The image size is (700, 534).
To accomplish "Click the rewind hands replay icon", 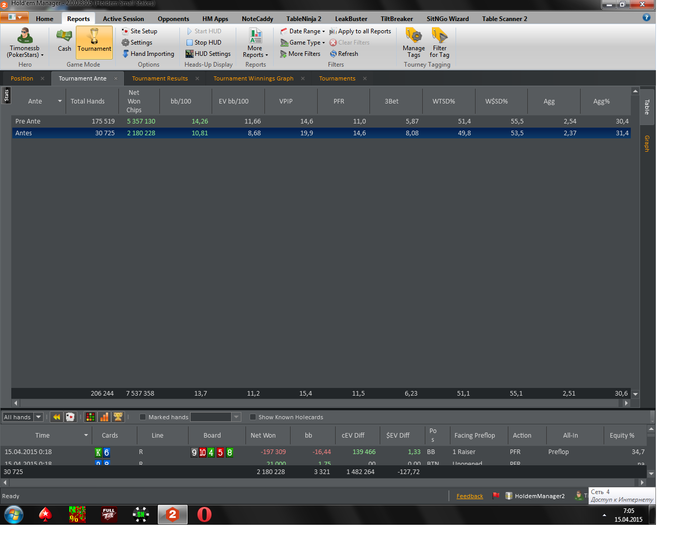I will point(57,417).
